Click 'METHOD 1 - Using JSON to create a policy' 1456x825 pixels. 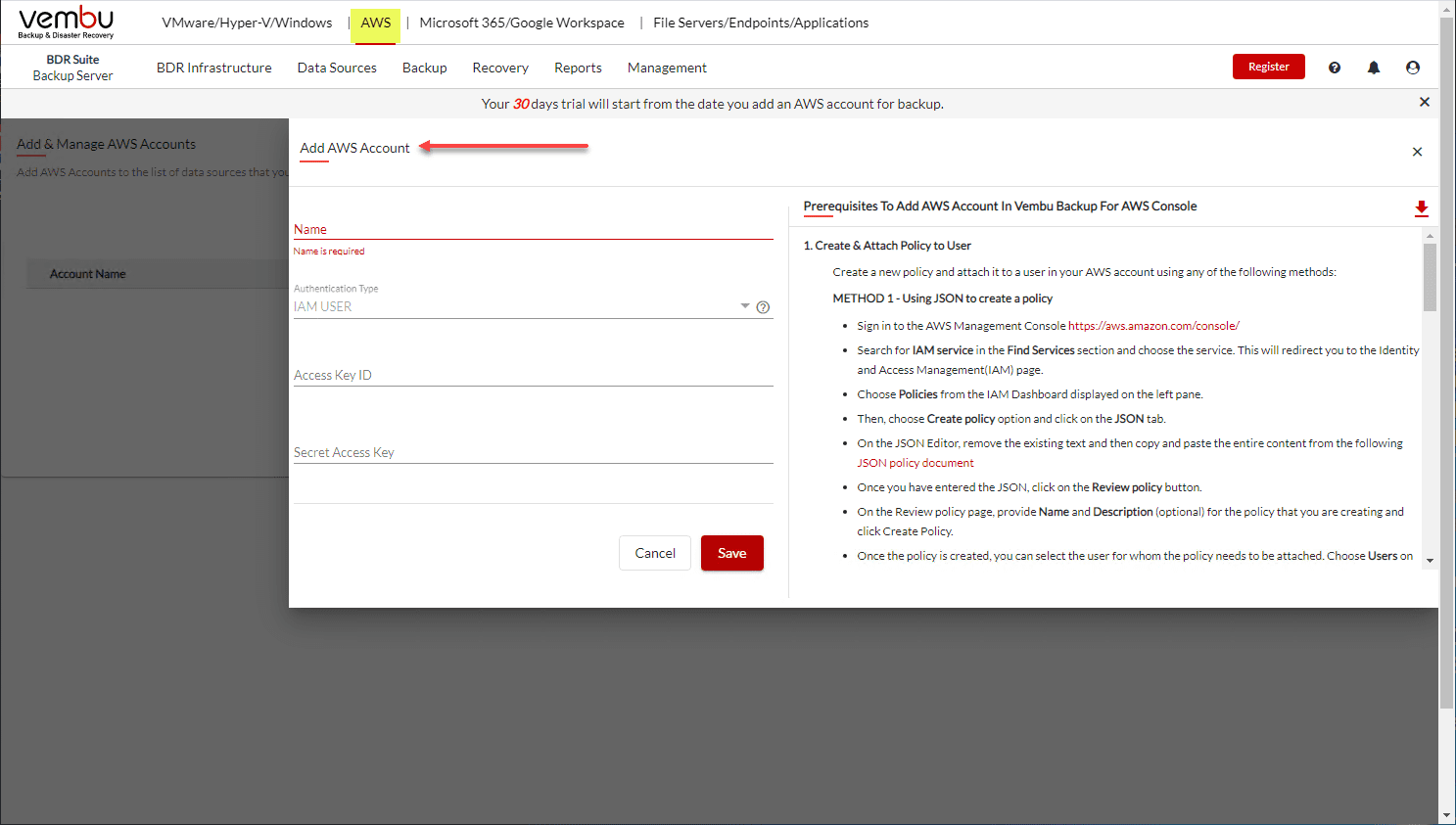[x=943, y=298]
